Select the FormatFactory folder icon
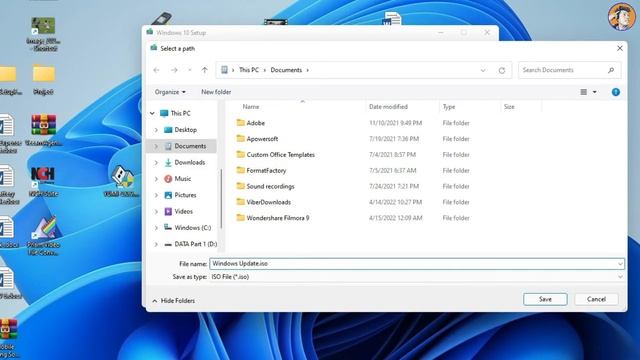 pos(240,170)
